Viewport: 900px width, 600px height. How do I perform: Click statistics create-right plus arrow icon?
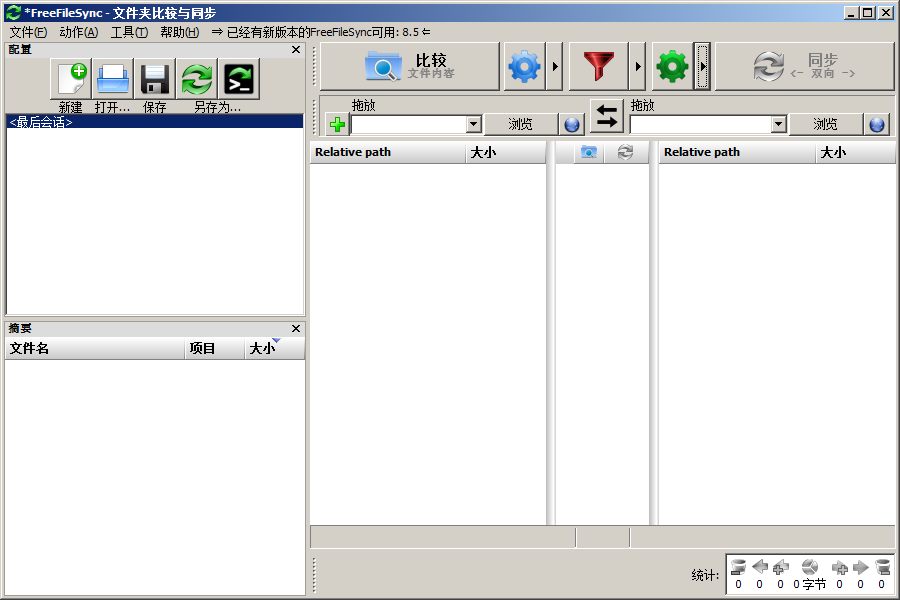point(840,567)
